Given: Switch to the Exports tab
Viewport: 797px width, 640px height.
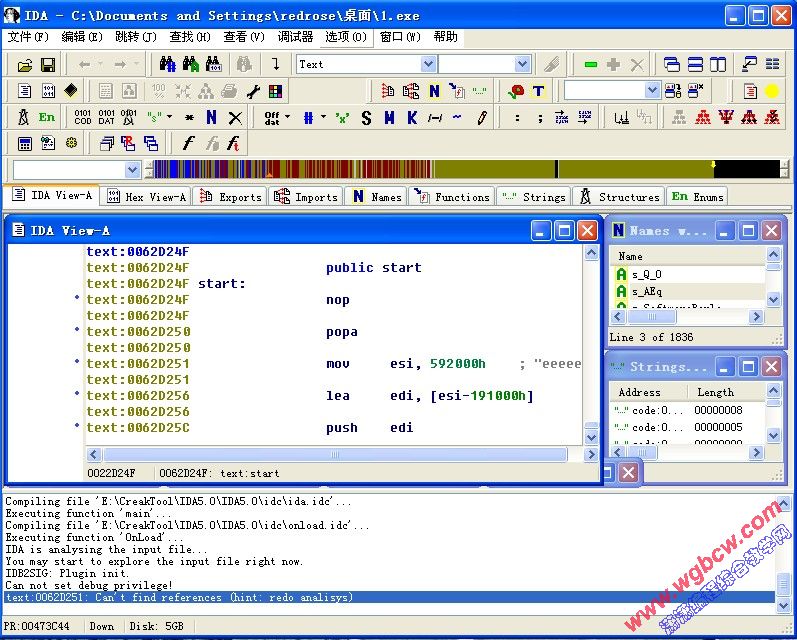Looking at the screenshot, I should pos(230,197).
